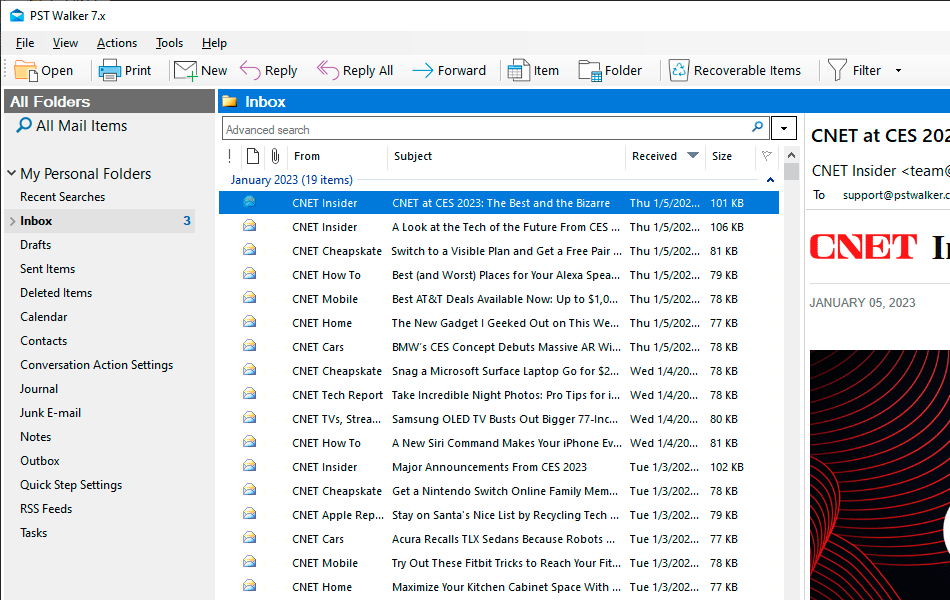Open a PST file with Open button
Viewport: 950px width, 600px height.
tap(44, 71)
